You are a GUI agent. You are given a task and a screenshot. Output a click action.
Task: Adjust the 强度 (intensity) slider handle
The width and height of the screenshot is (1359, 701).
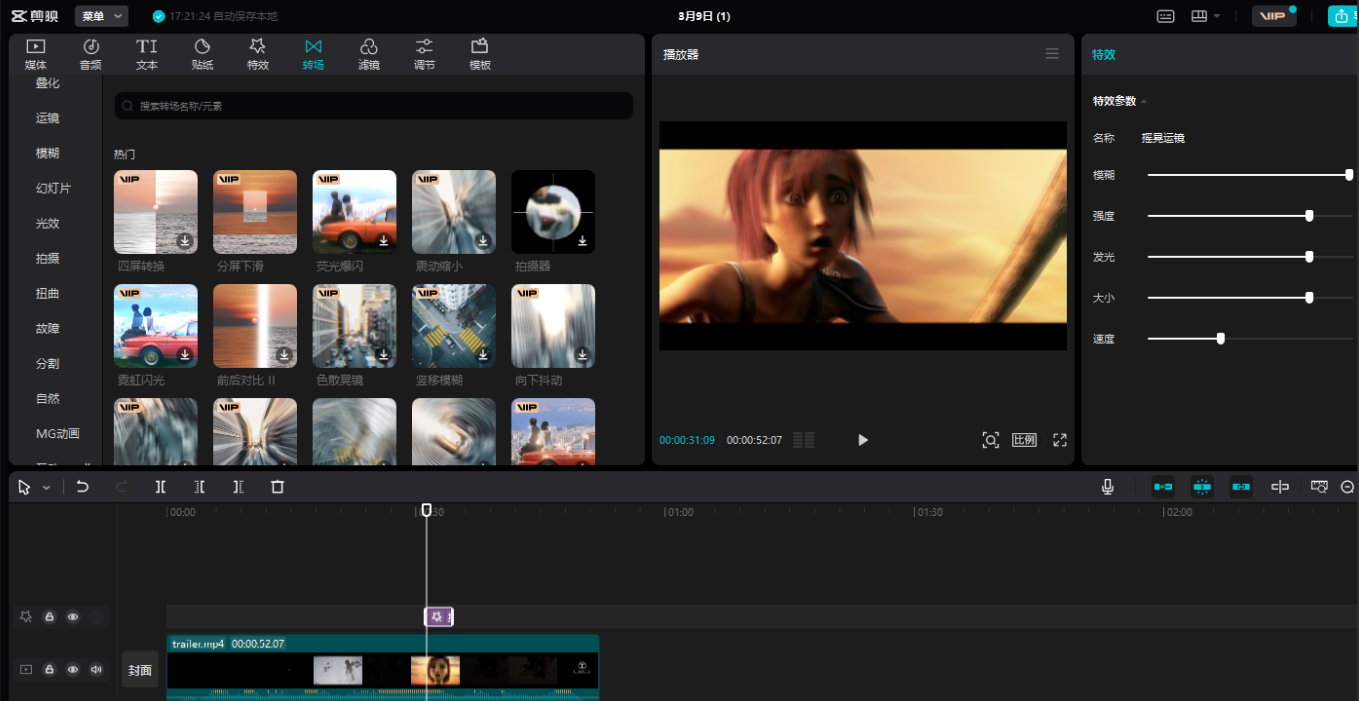click(x=1309, y=216)
